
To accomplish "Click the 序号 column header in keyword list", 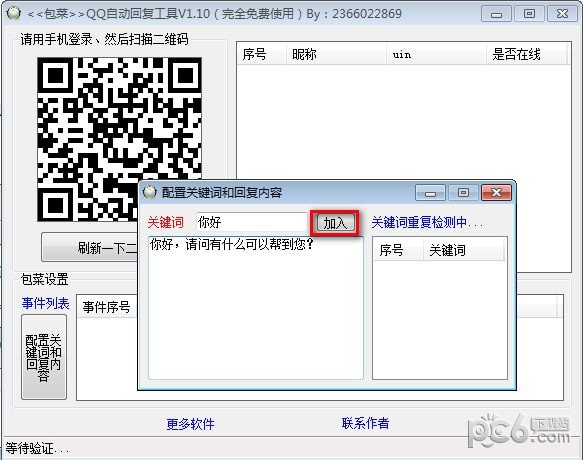I will click(x=398, y=250).
